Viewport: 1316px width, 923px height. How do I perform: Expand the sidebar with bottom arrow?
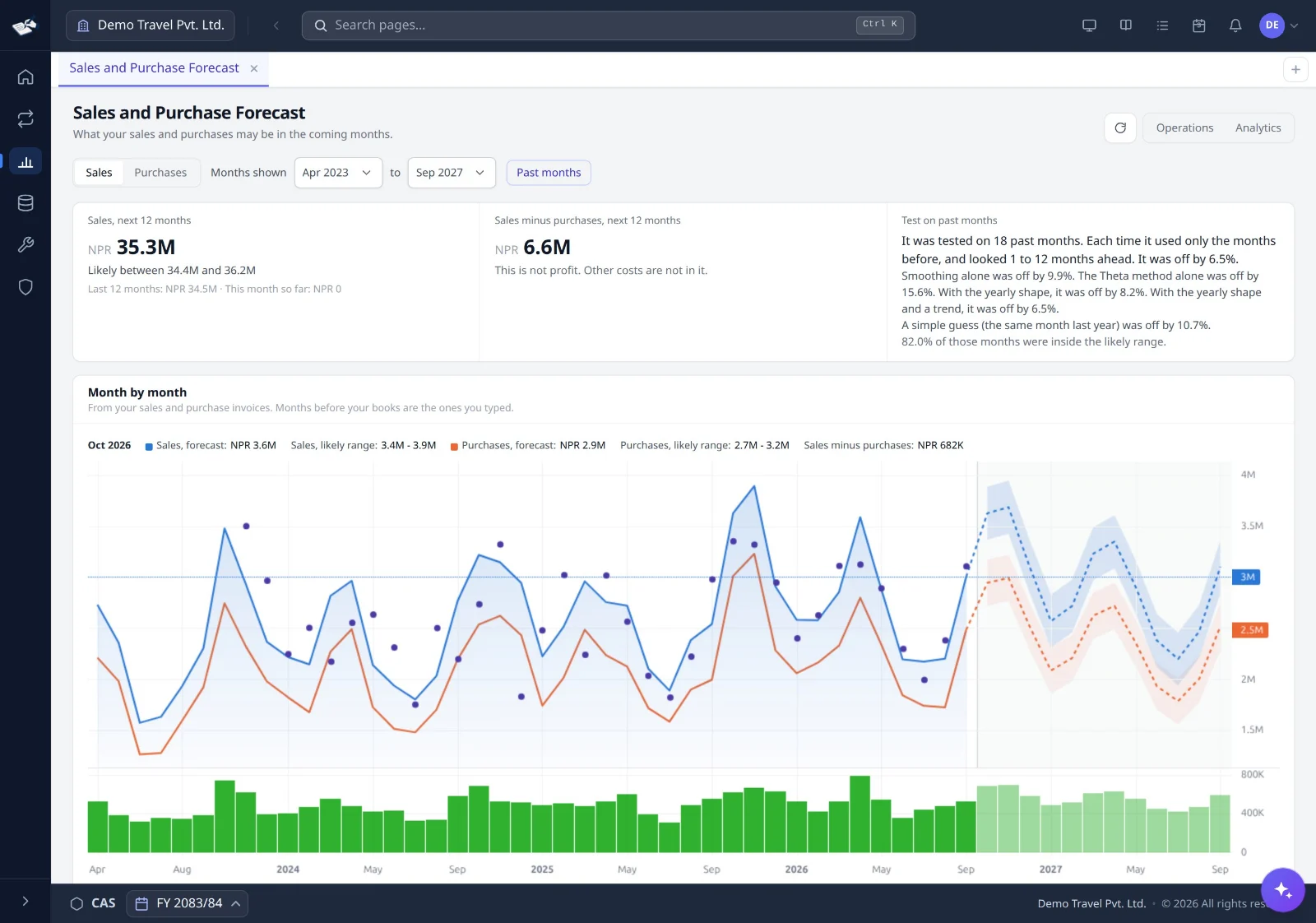[x=25, y=902]
